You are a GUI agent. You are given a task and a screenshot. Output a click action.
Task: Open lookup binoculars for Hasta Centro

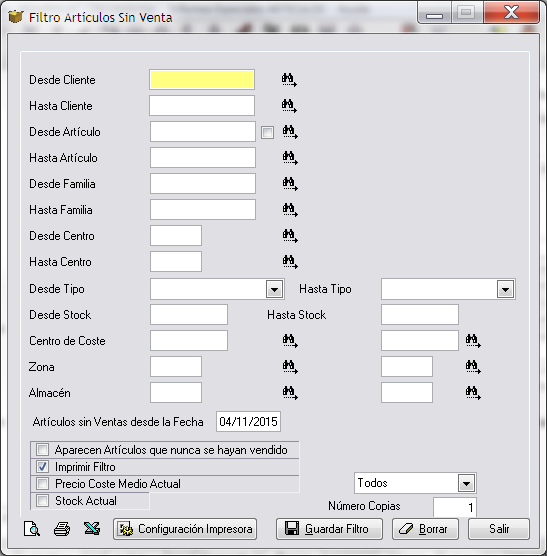coord(290,262)
